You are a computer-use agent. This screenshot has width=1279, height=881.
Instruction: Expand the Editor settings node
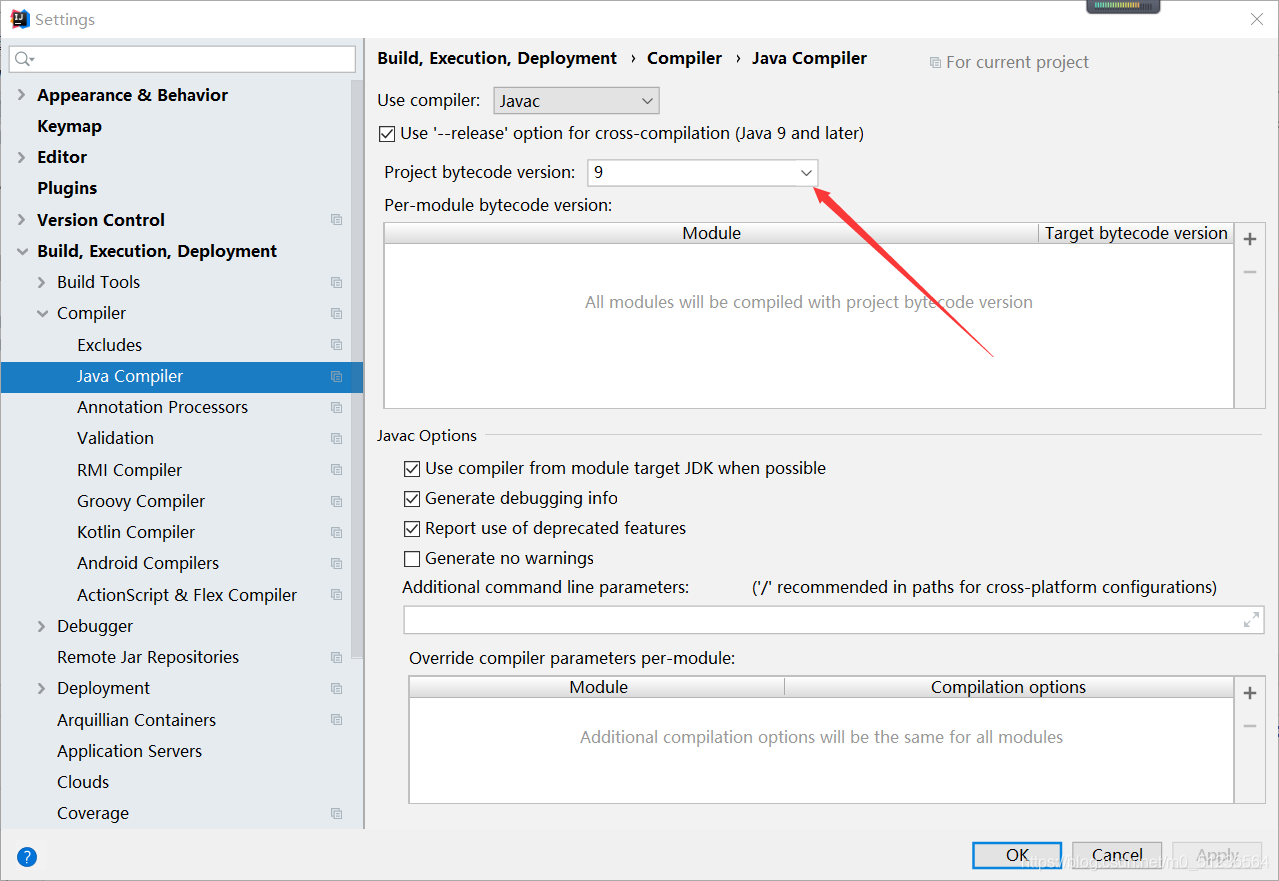[x=22, y=157]
